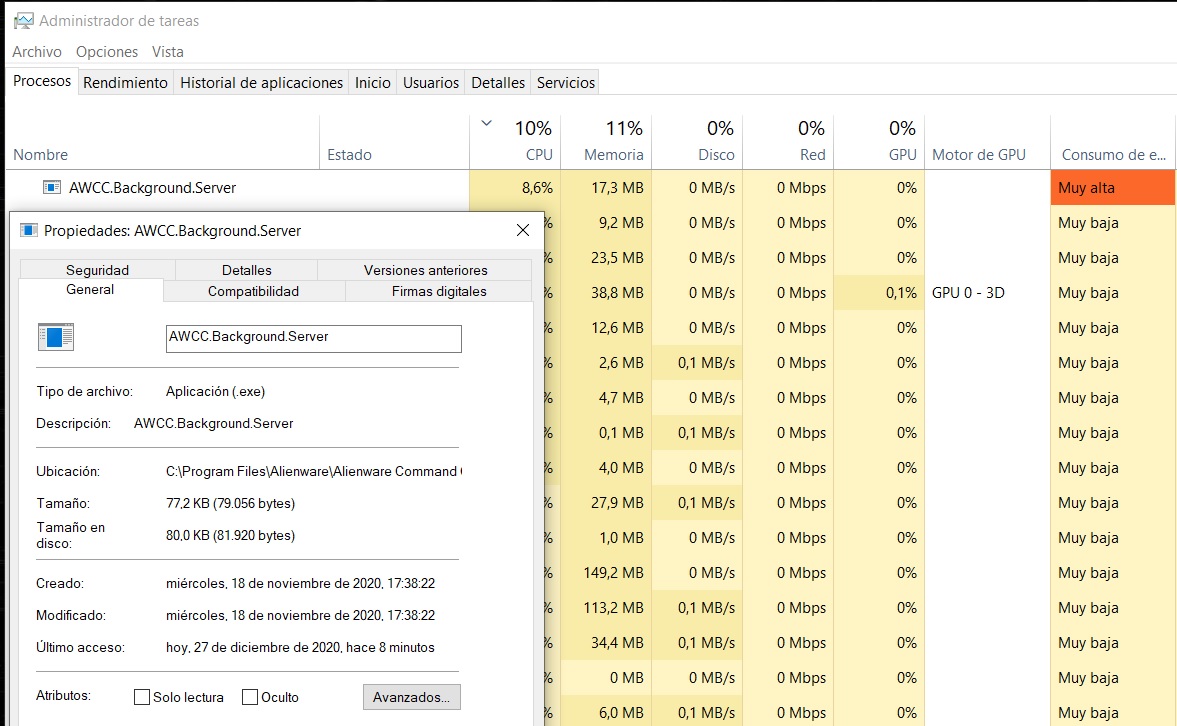This screenshot has height=726, width=1177.
Task: Click the Descripción value text
Action: [213, 423]
